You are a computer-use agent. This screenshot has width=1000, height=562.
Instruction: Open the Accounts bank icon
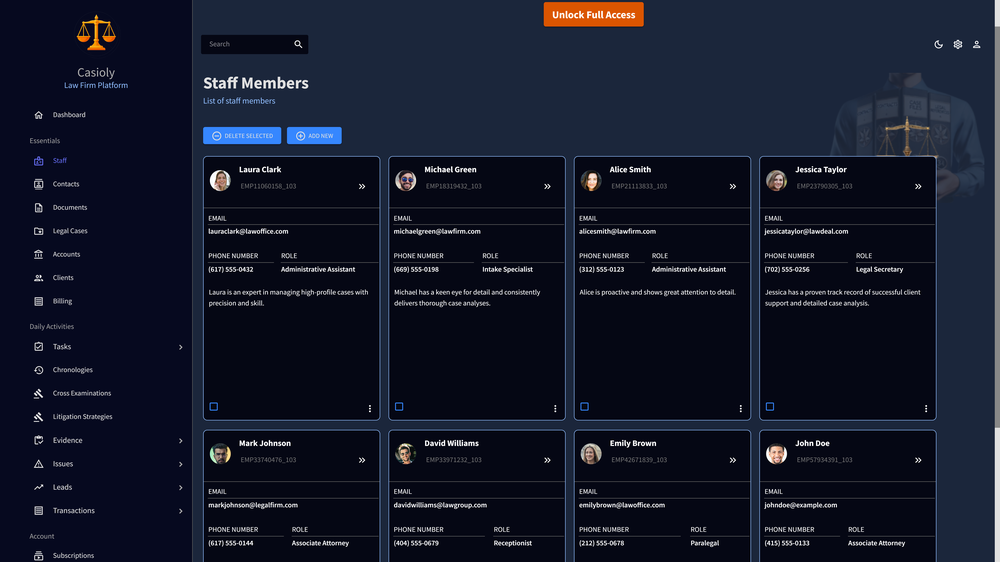[x=38, y=255]
